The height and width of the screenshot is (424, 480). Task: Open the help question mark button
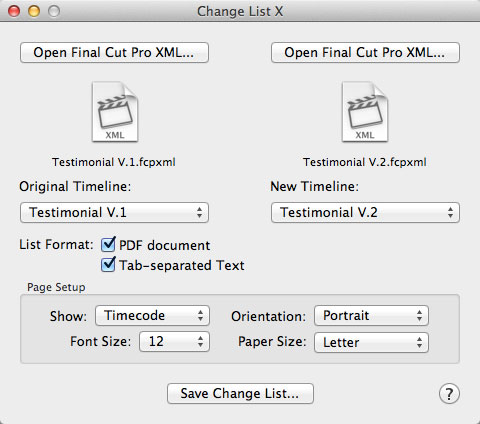pos(449,394)
